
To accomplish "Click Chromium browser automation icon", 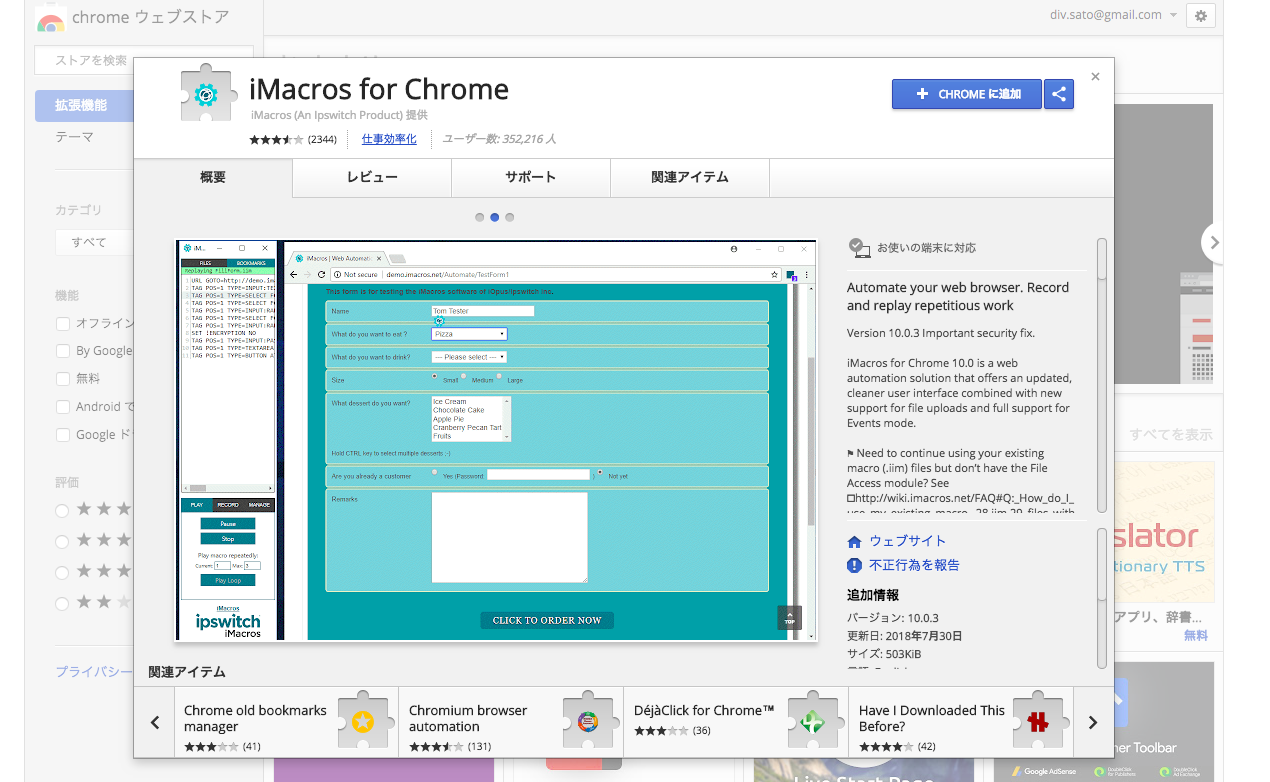I will tap(588, 721).
